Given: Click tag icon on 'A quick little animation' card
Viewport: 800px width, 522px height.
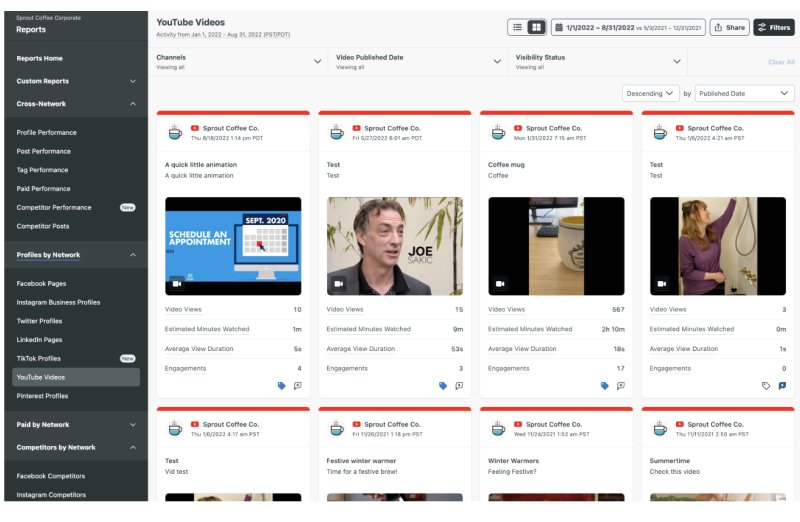Looking at the screenshot, I should coord(281,386).
